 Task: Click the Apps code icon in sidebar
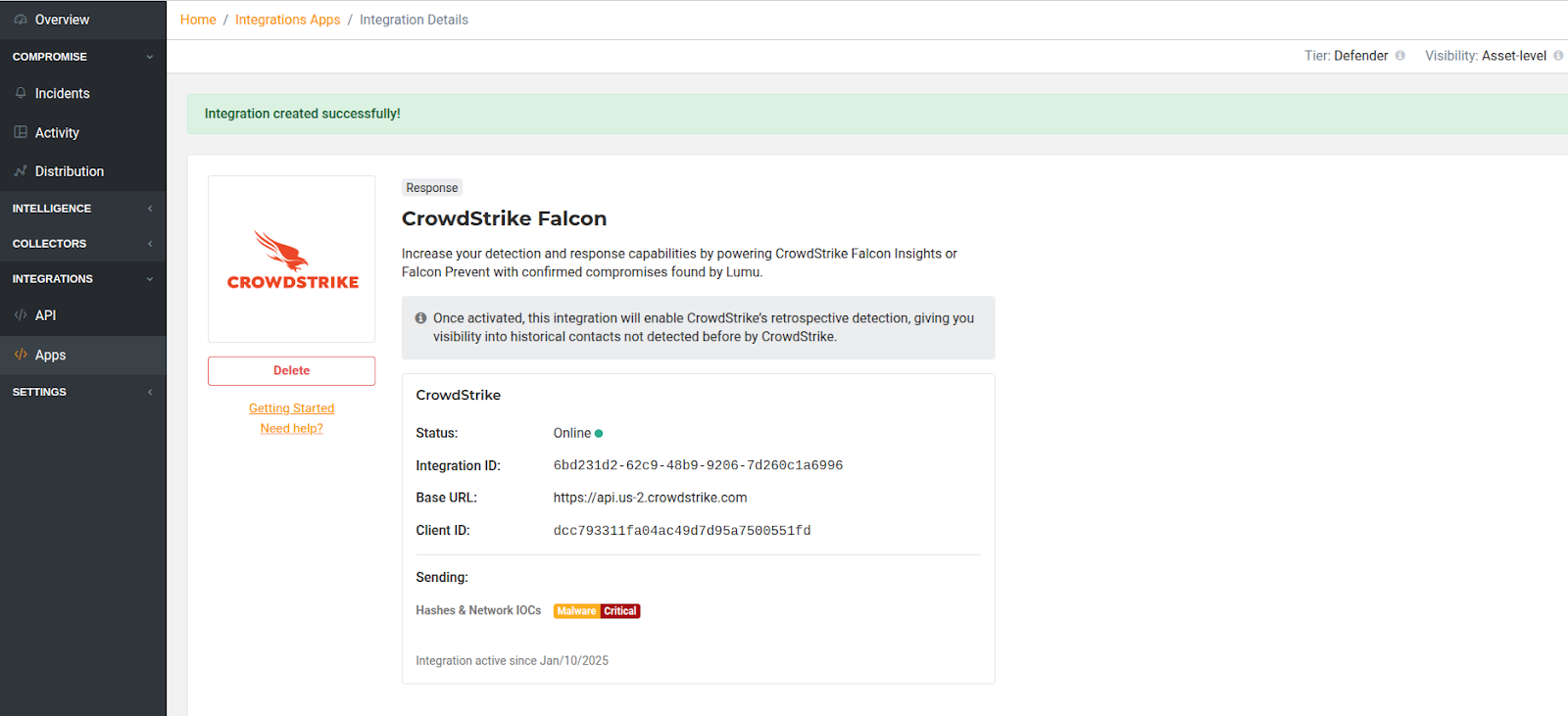coord(21,355)
